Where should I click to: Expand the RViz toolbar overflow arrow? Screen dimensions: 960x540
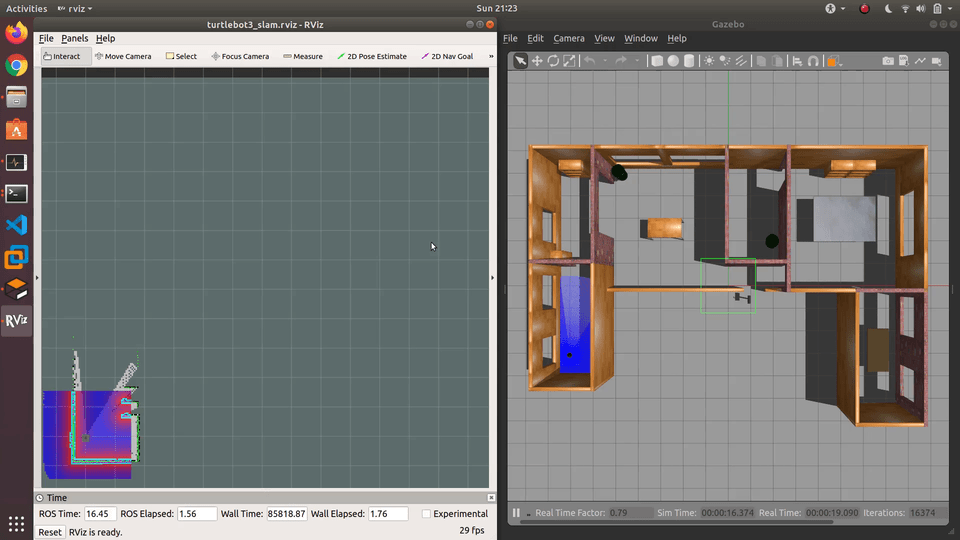[491, 56]
